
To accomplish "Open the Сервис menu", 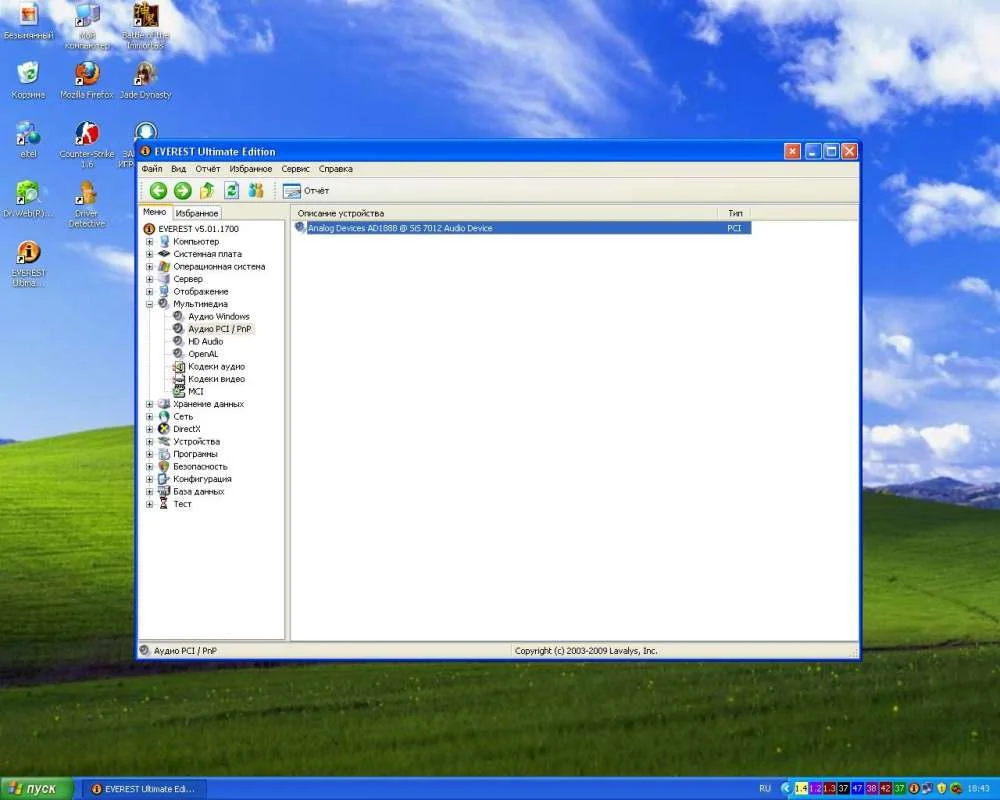I will click(295, 169).
